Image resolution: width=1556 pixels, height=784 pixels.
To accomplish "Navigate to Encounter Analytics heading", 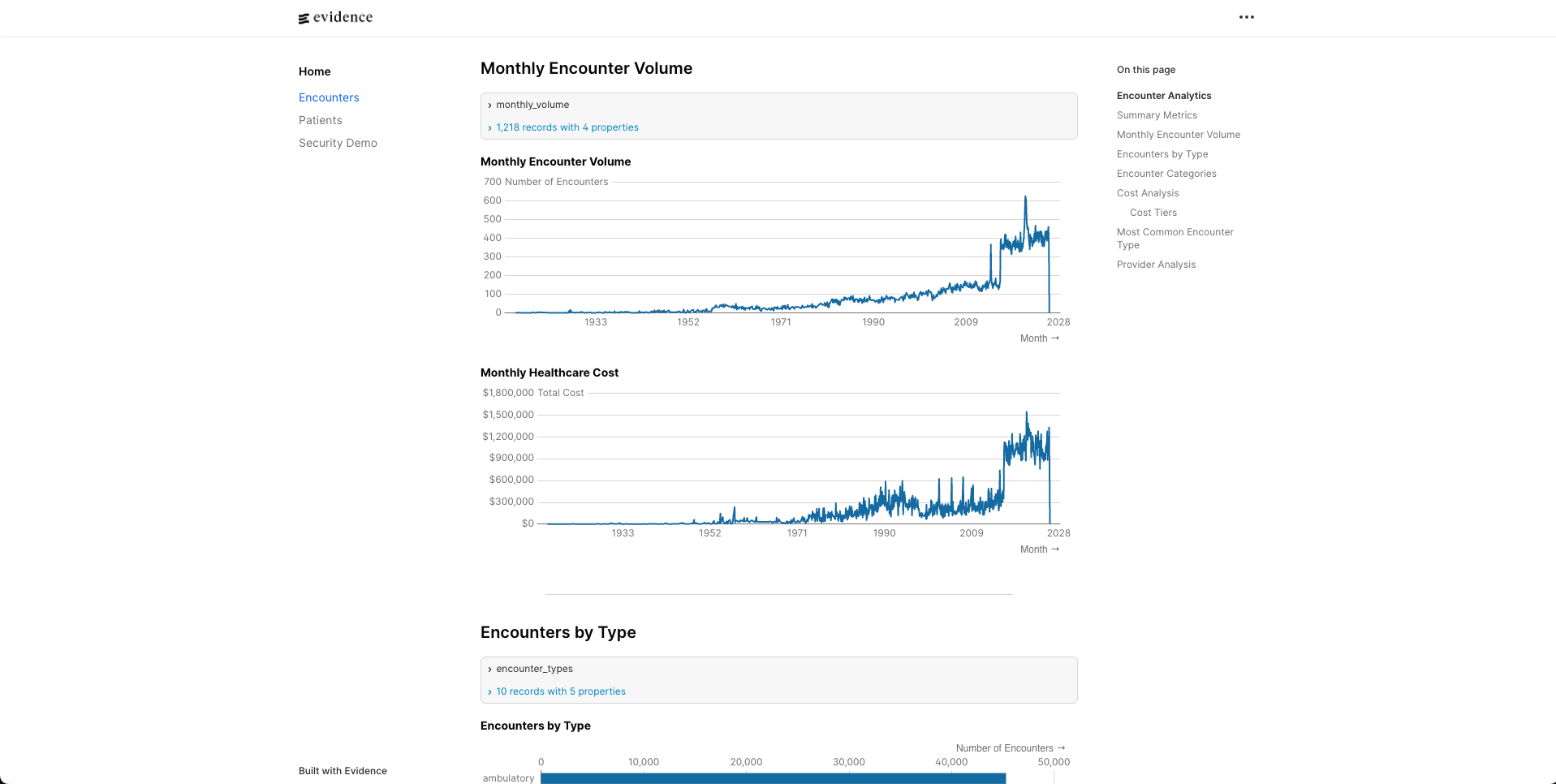I will coord(1164,96).
